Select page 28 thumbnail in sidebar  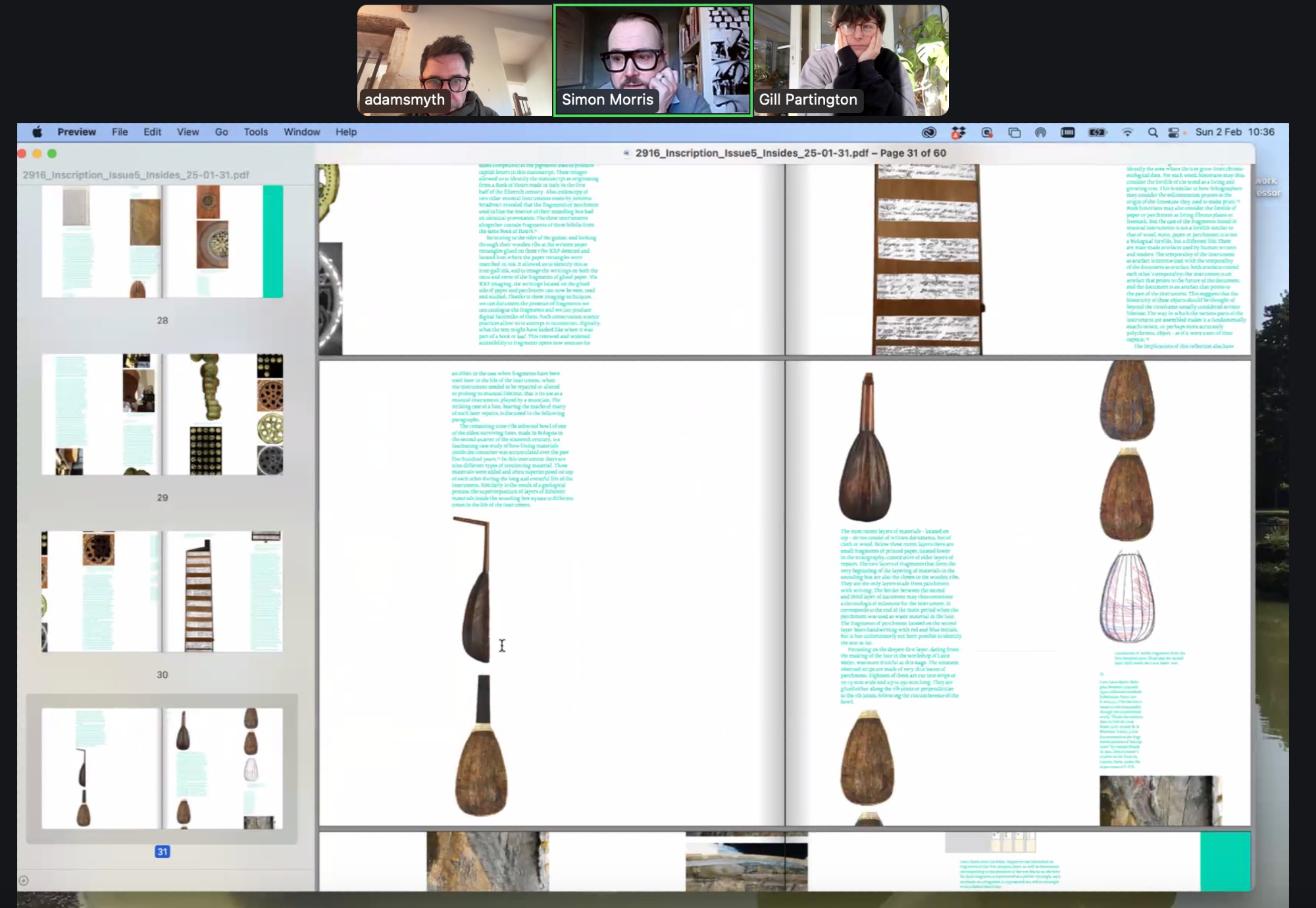coord(162,241)
